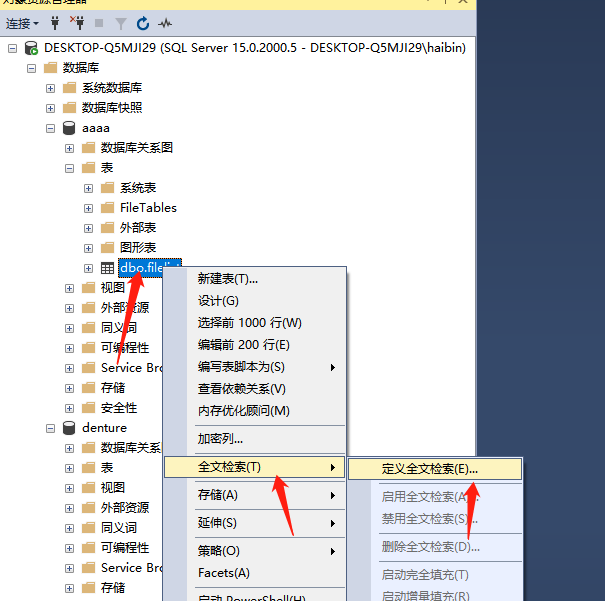Collapse the 数据库 folder node
The height and width of the screenshot is (601, 605).
tap(32, 68)
